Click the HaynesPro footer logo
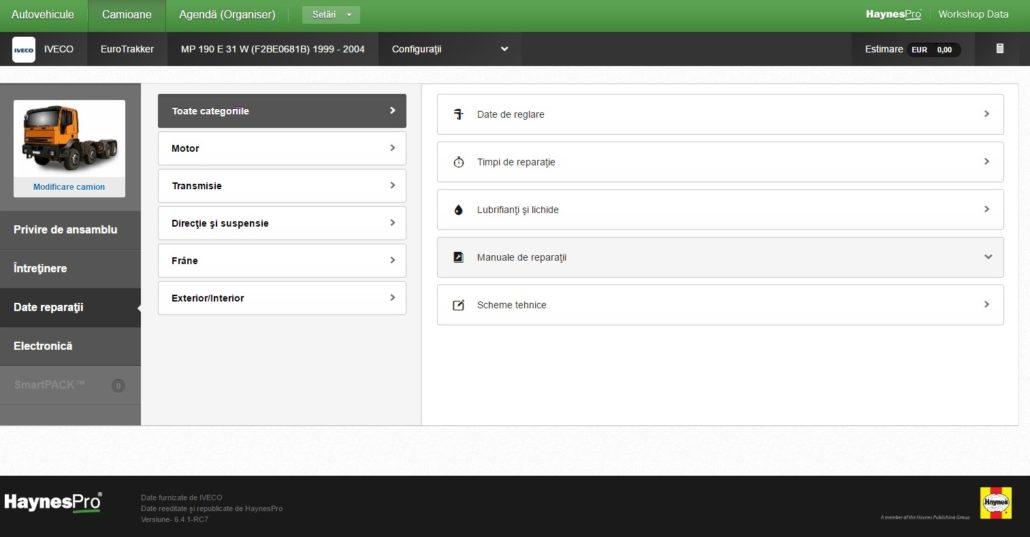 click(x=53, y=503)
